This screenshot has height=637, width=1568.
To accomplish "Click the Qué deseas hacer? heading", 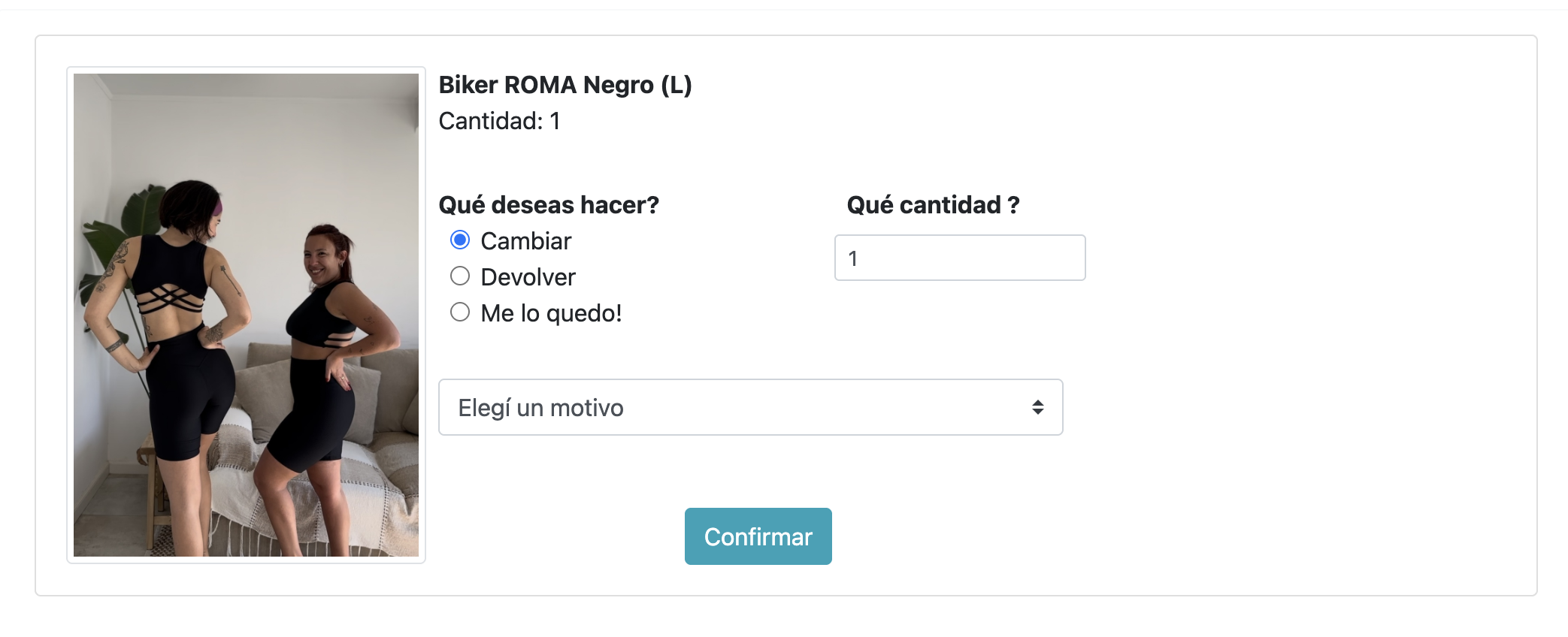I will [x=549, y=205].
